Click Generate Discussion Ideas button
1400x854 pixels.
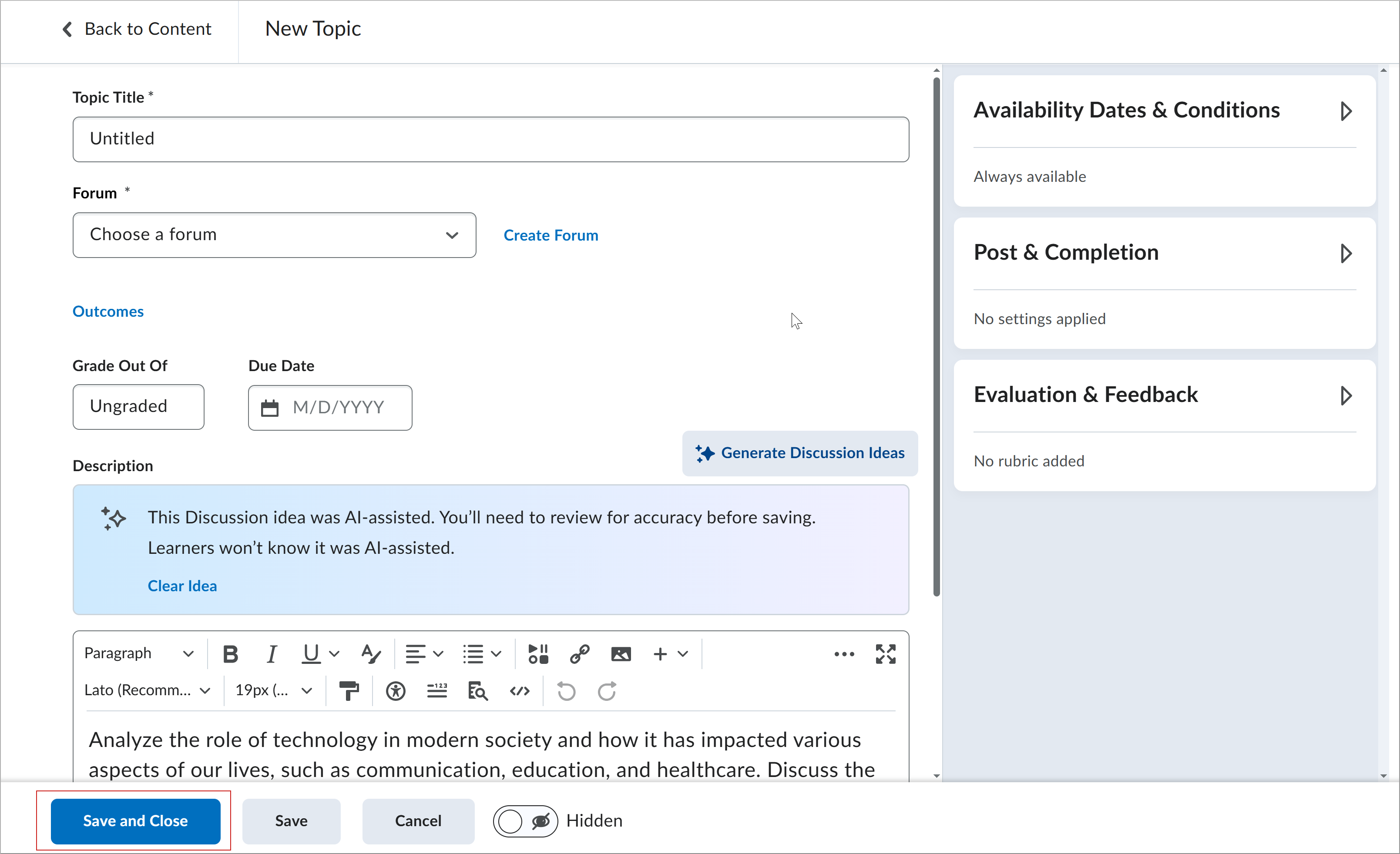(800, 453)
